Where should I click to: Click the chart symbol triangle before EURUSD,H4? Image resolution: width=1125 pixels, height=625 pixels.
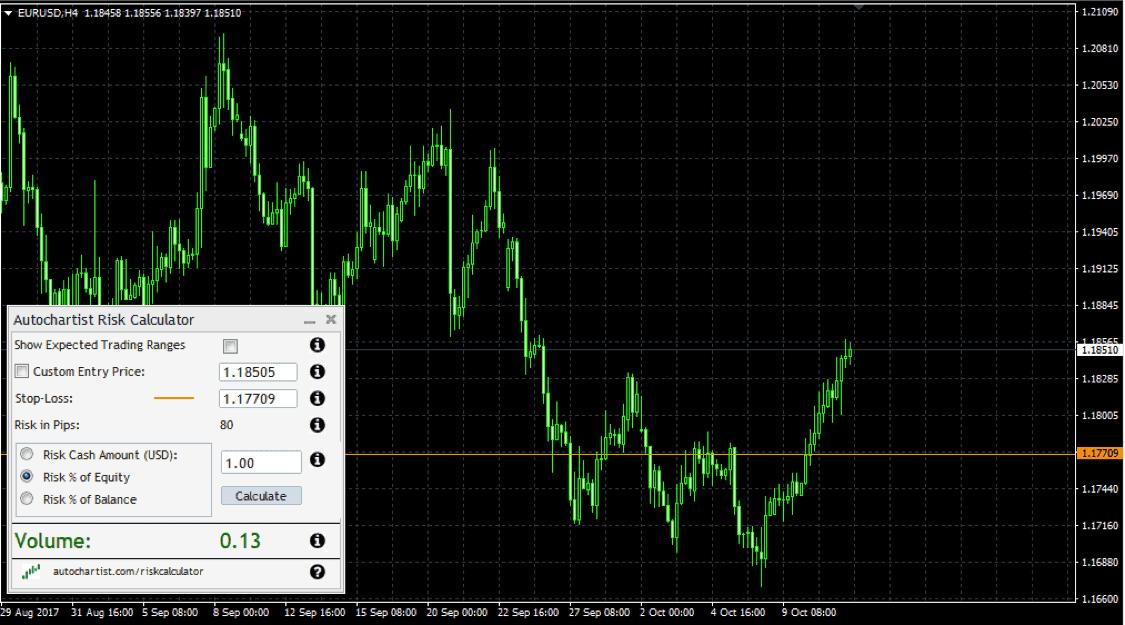coord(8,13)
